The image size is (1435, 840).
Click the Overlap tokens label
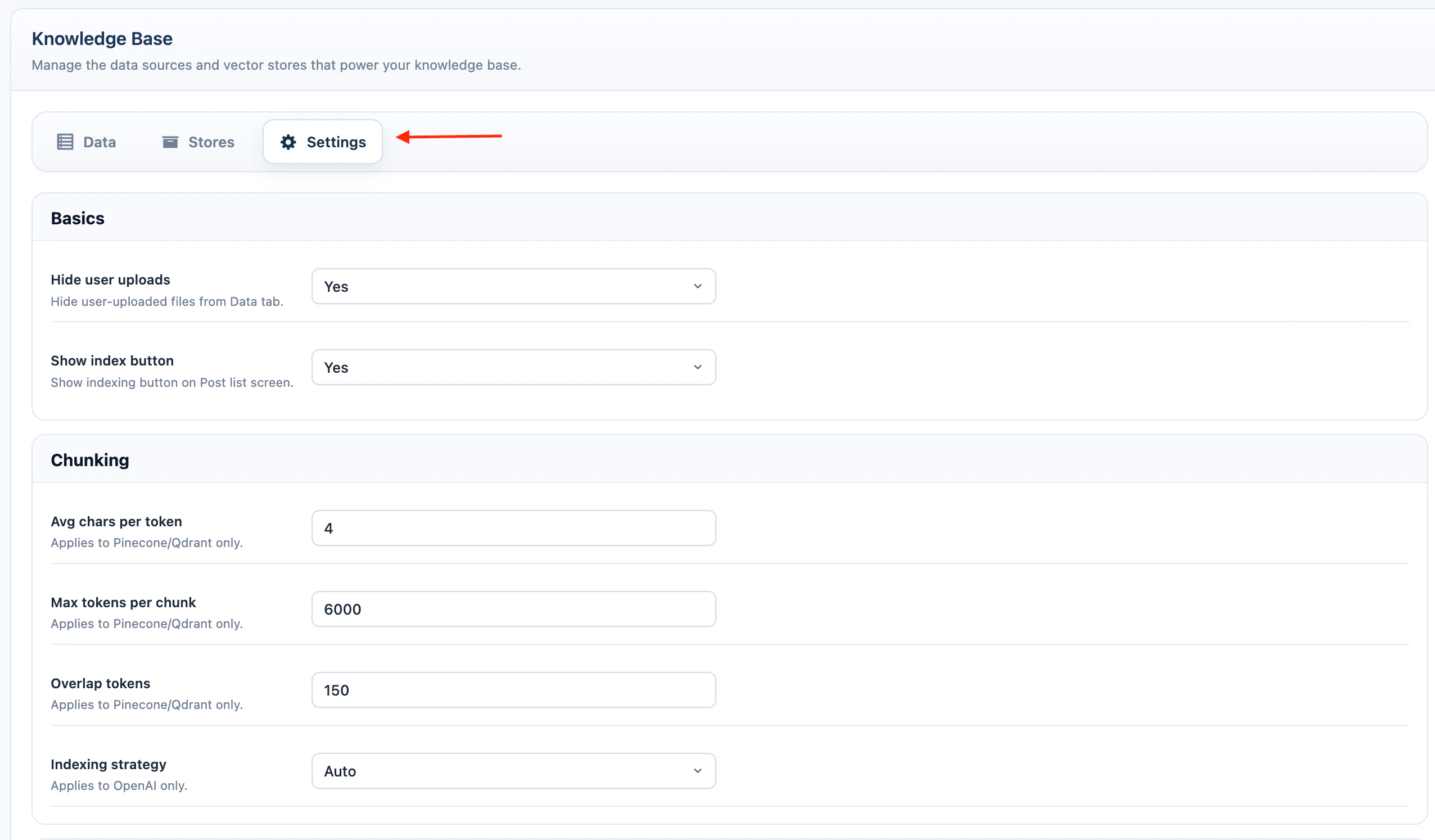(100, 683)
